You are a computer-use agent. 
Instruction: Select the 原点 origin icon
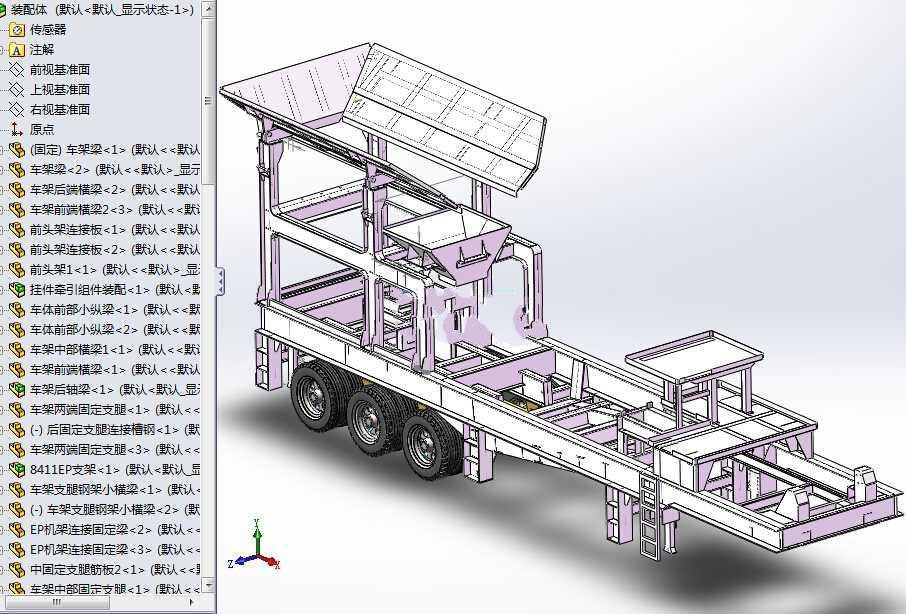click(x=17, y=129)
